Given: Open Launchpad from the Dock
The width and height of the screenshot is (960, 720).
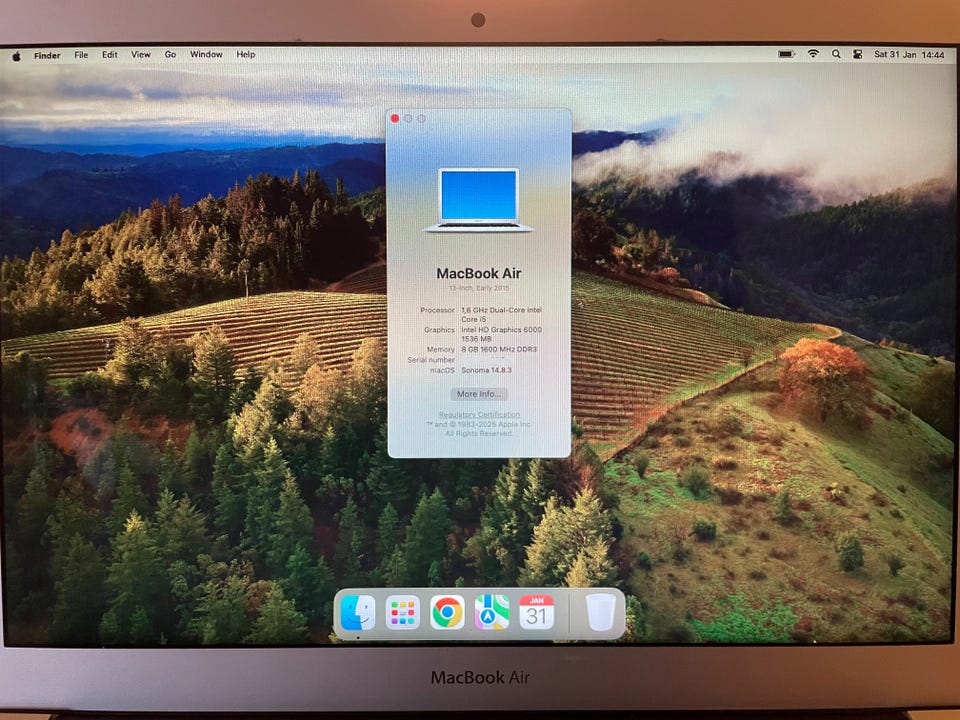Looking at the screenshot, I should (403, 612).
